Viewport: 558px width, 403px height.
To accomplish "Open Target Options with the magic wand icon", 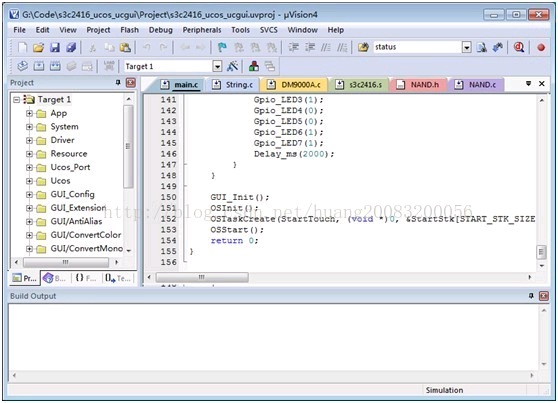I will [x=233, y=66].
